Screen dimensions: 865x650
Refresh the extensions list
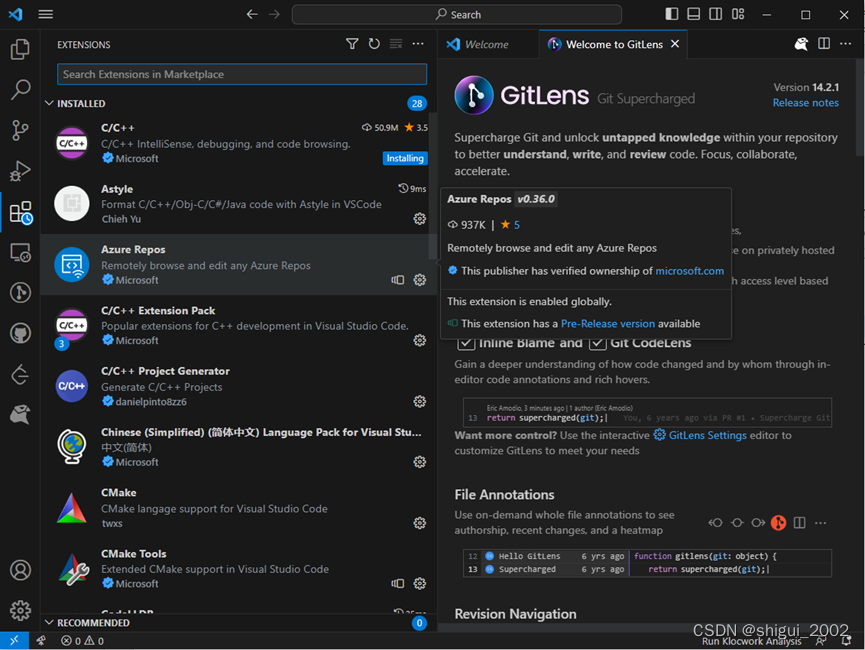tap(374, 44)
